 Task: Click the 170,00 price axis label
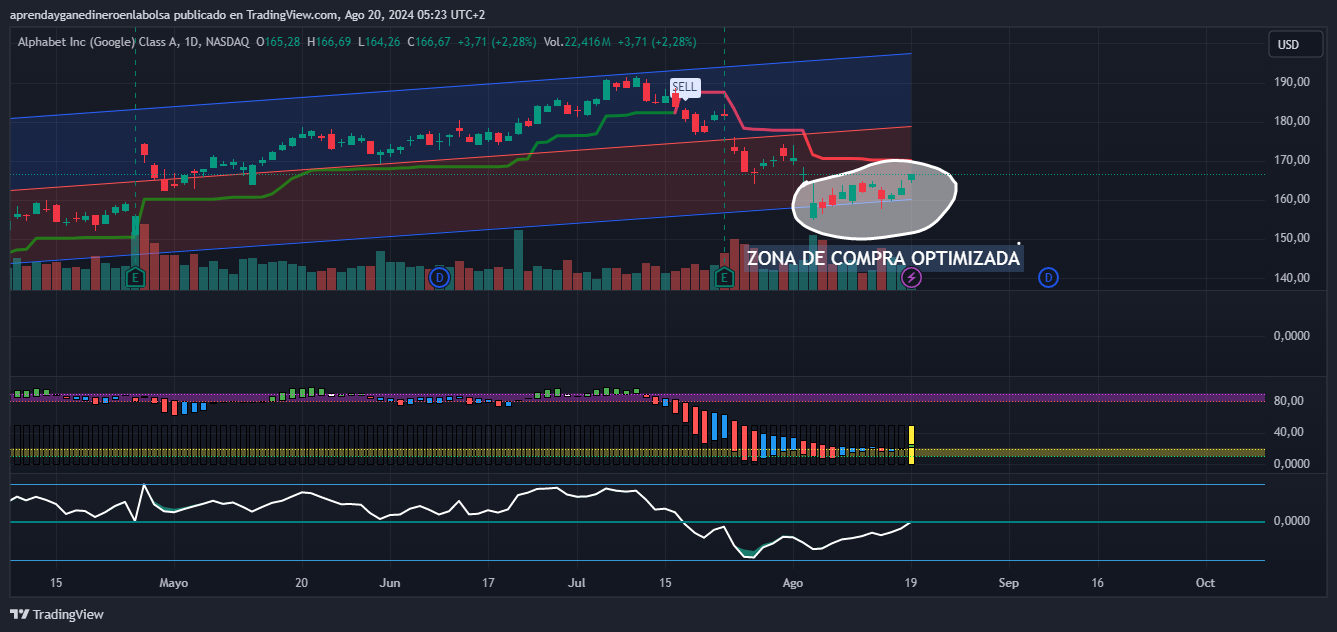pyautogui.click(x=1292, y=160)
